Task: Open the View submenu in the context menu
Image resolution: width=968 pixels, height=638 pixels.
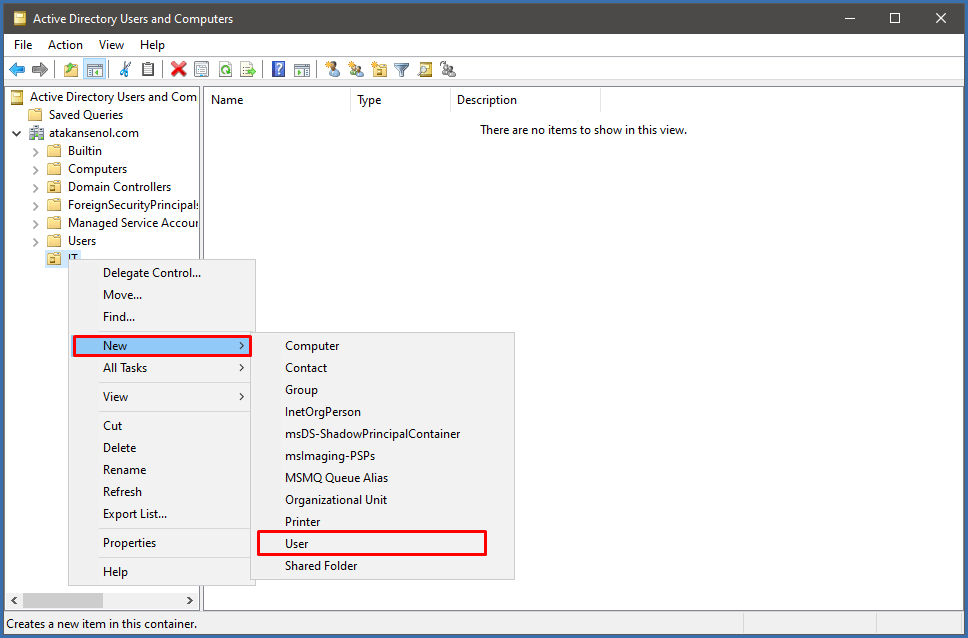Action: 162,397
